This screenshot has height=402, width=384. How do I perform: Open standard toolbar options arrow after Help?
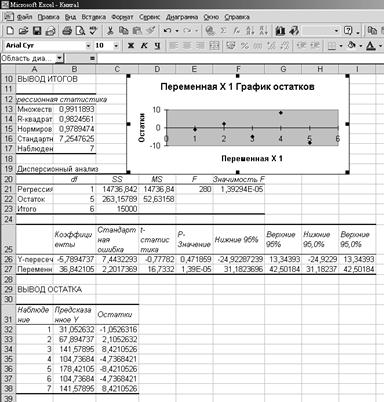[358, 32]
